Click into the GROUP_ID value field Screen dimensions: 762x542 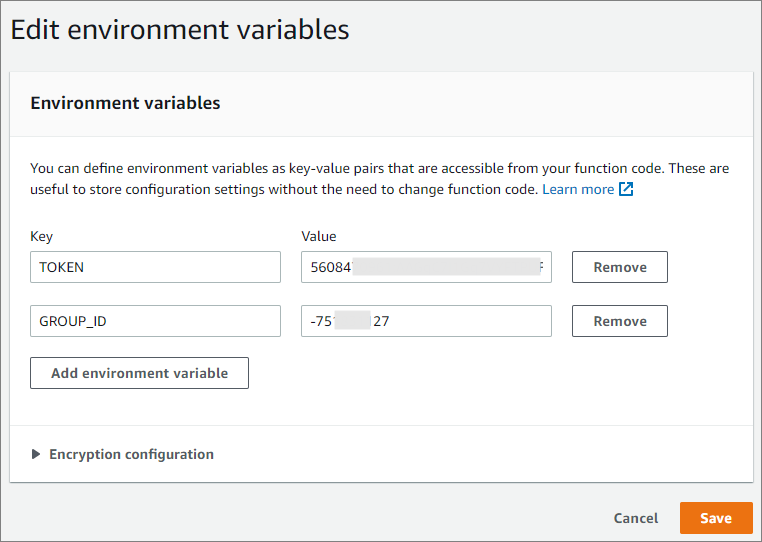tap(460, 321)
